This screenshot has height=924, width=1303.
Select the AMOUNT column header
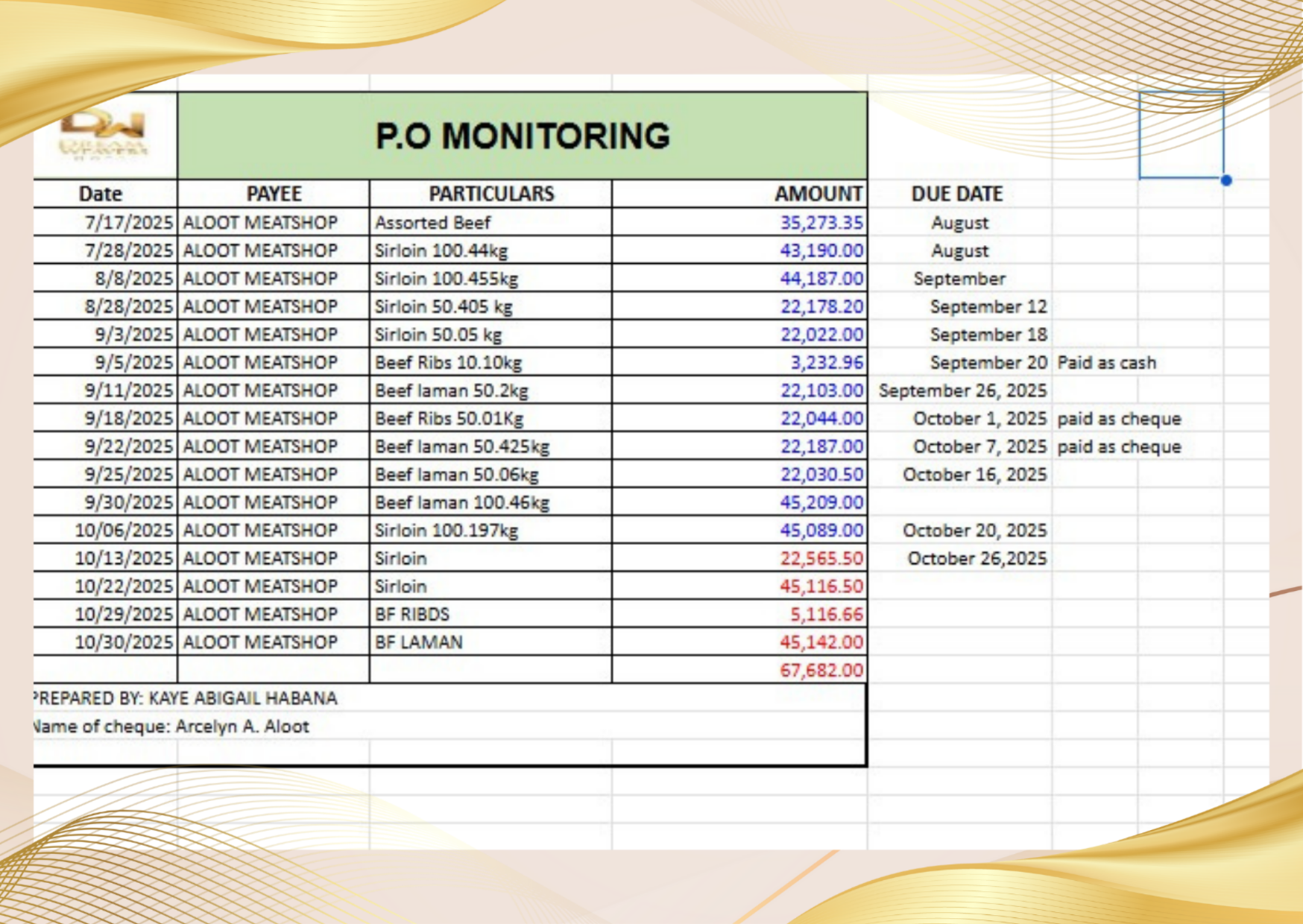[x=817, y=194]
